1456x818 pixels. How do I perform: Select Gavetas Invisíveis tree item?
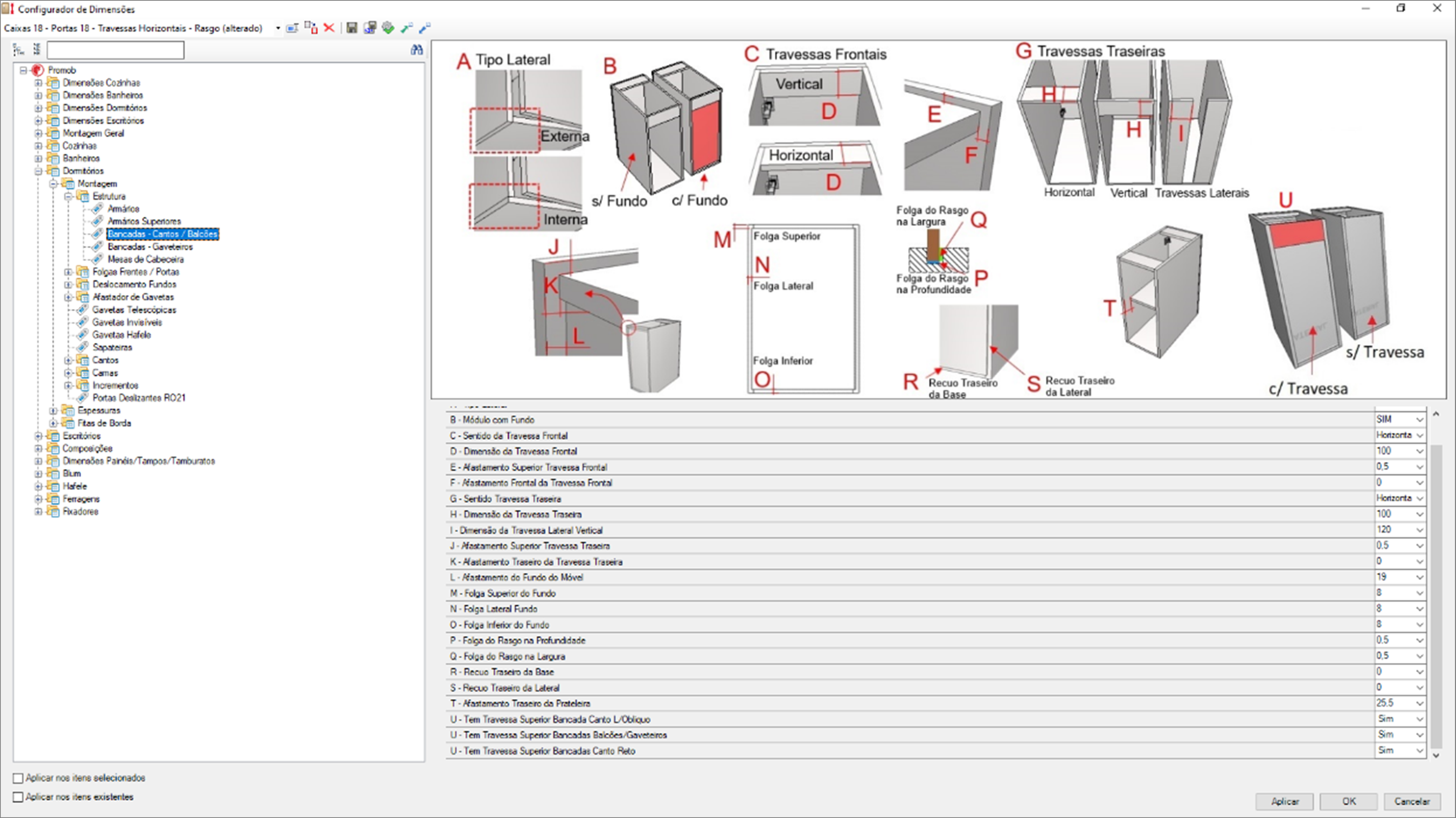[127, 323]
